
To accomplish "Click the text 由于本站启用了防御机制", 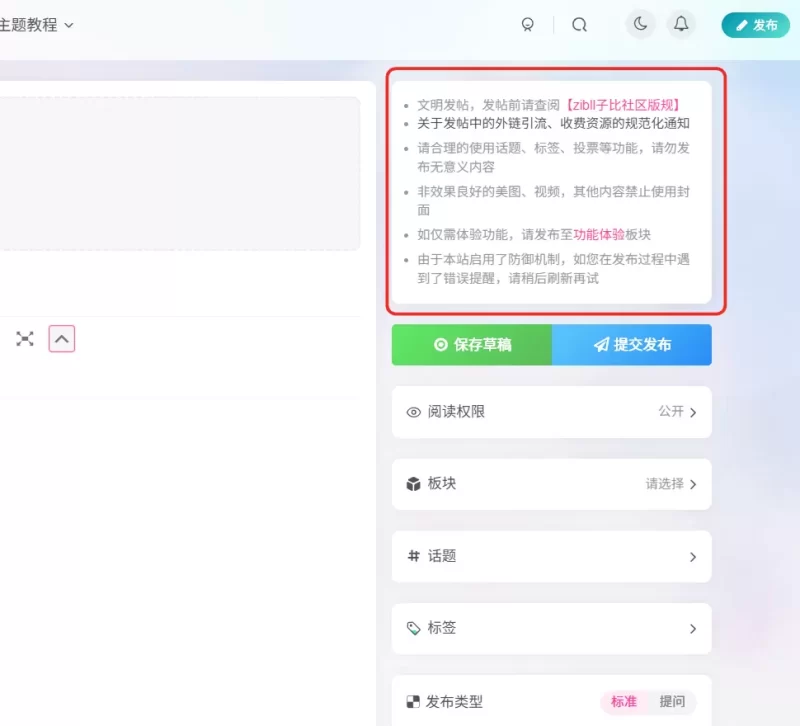I will 488,259.
